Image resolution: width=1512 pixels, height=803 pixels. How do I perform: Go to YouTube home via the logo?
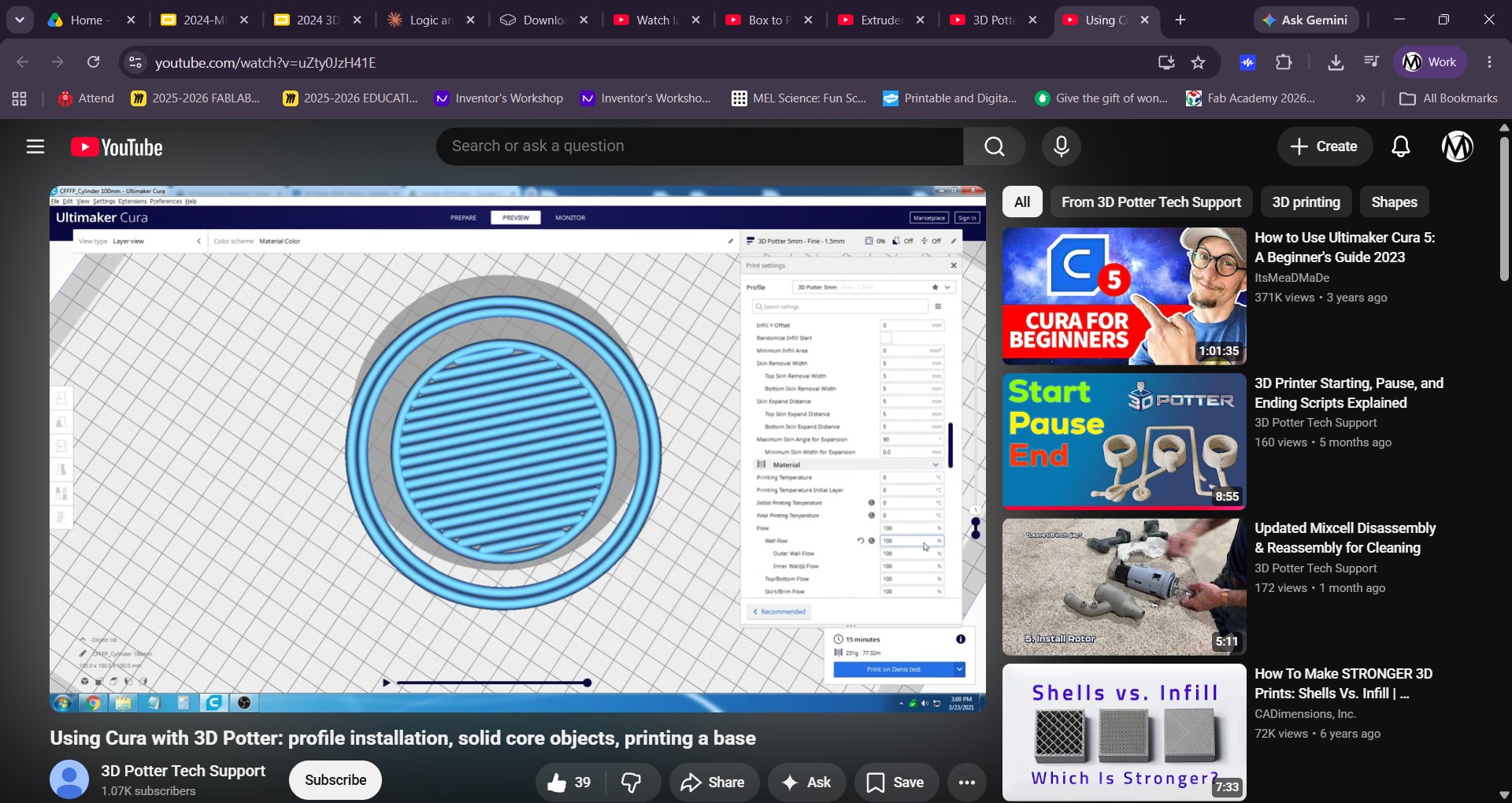point(117,147)
